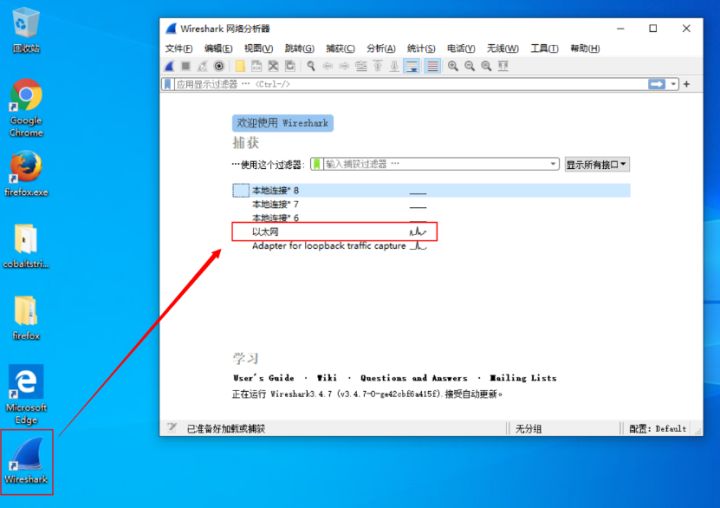
Task: Click the stop capture square icon
Action: click(186, 66)
